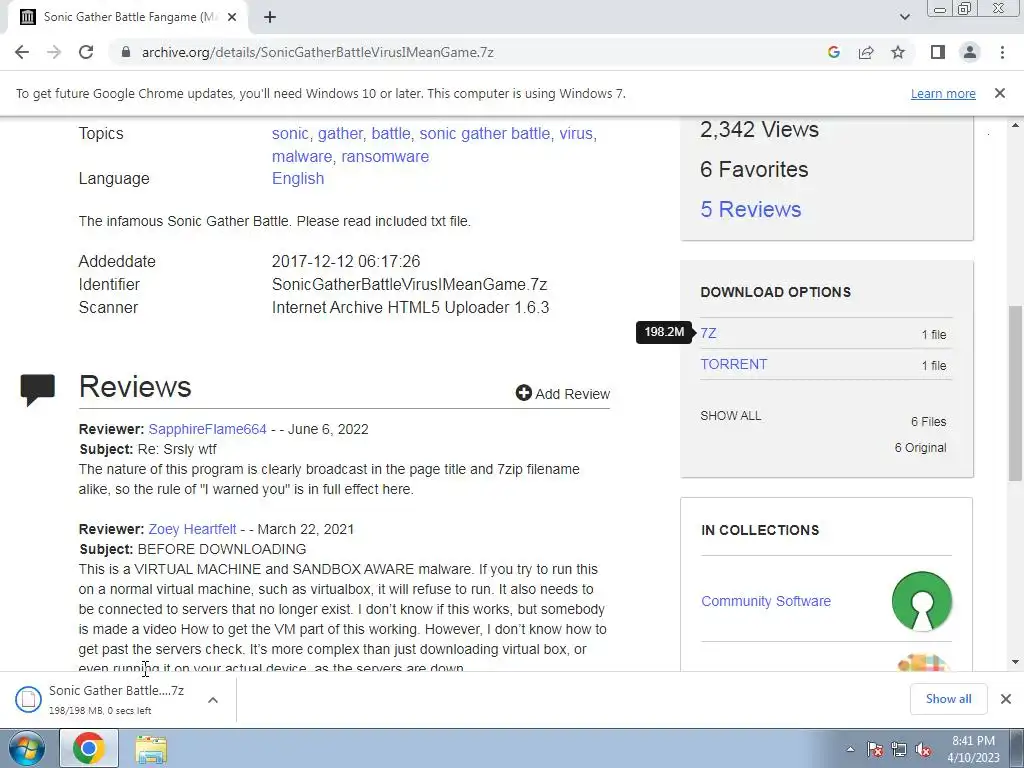Click the Action Center flag icon
The height and width of the screenshot is (768, 1024).
875,749
